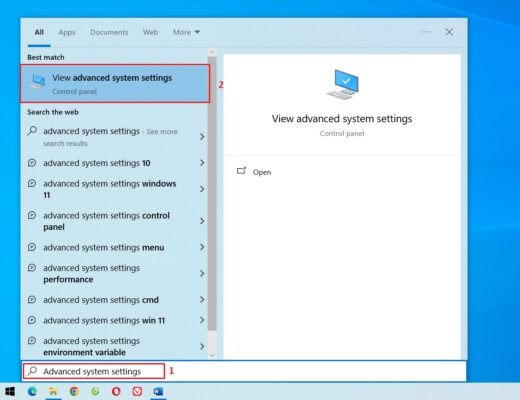Switch to the Web tab
The width and height of the screenshot is (520, 400).
150,32
